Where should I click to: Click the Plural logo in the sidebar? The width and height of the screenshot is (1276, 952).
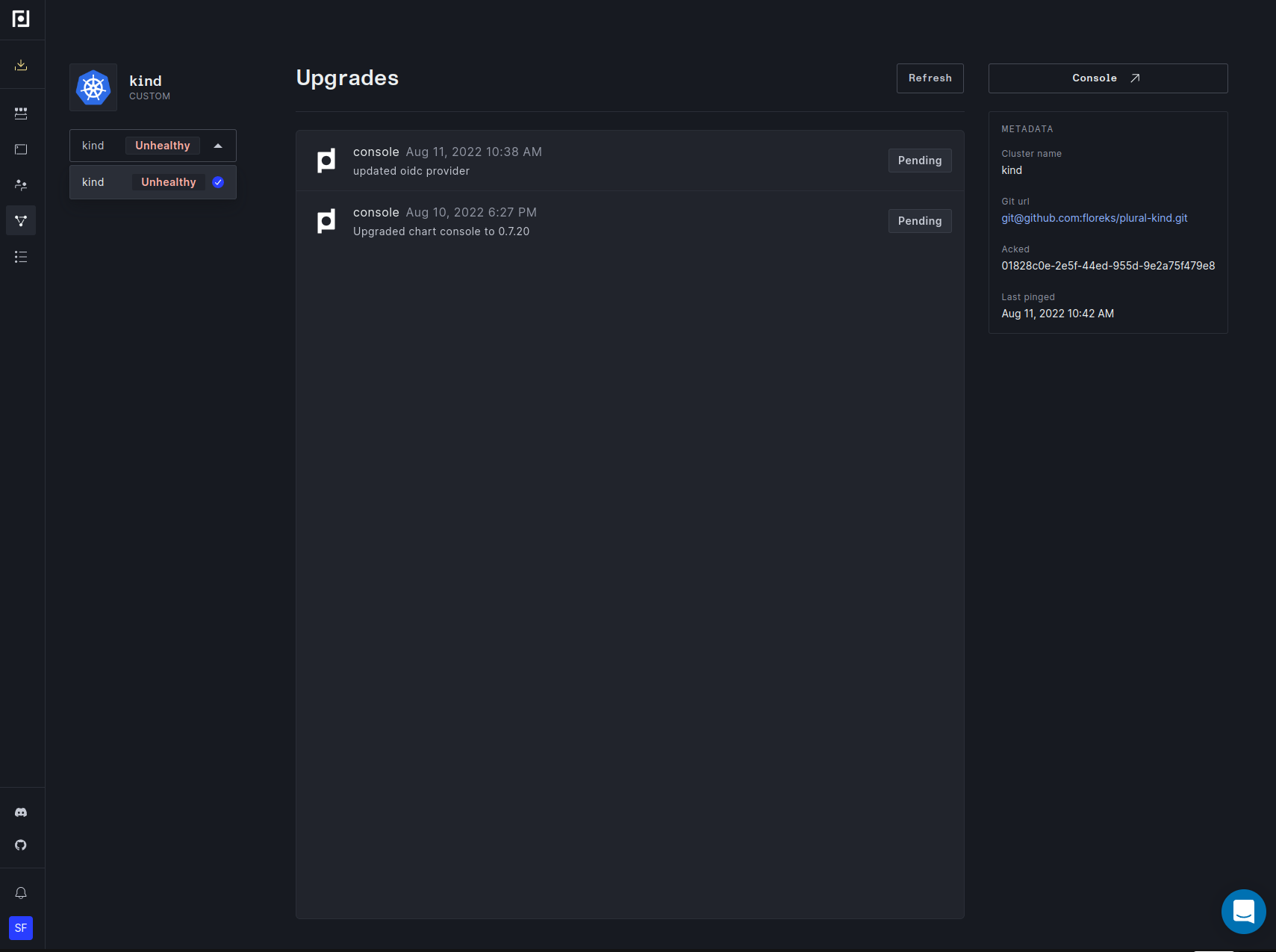pos(21,19)
